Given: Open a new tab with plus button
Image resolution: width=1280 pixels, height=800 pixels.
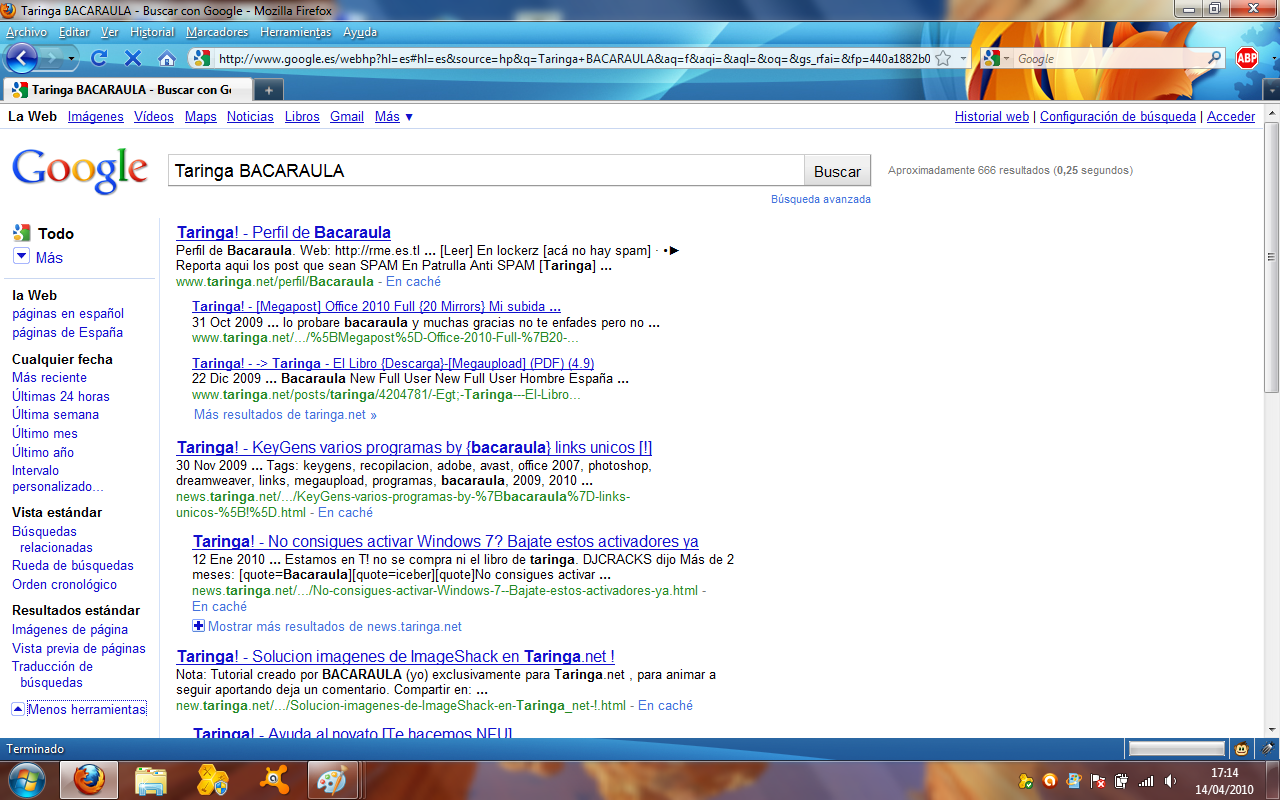Looking at the screenshot, I should (x=268, y=90).
